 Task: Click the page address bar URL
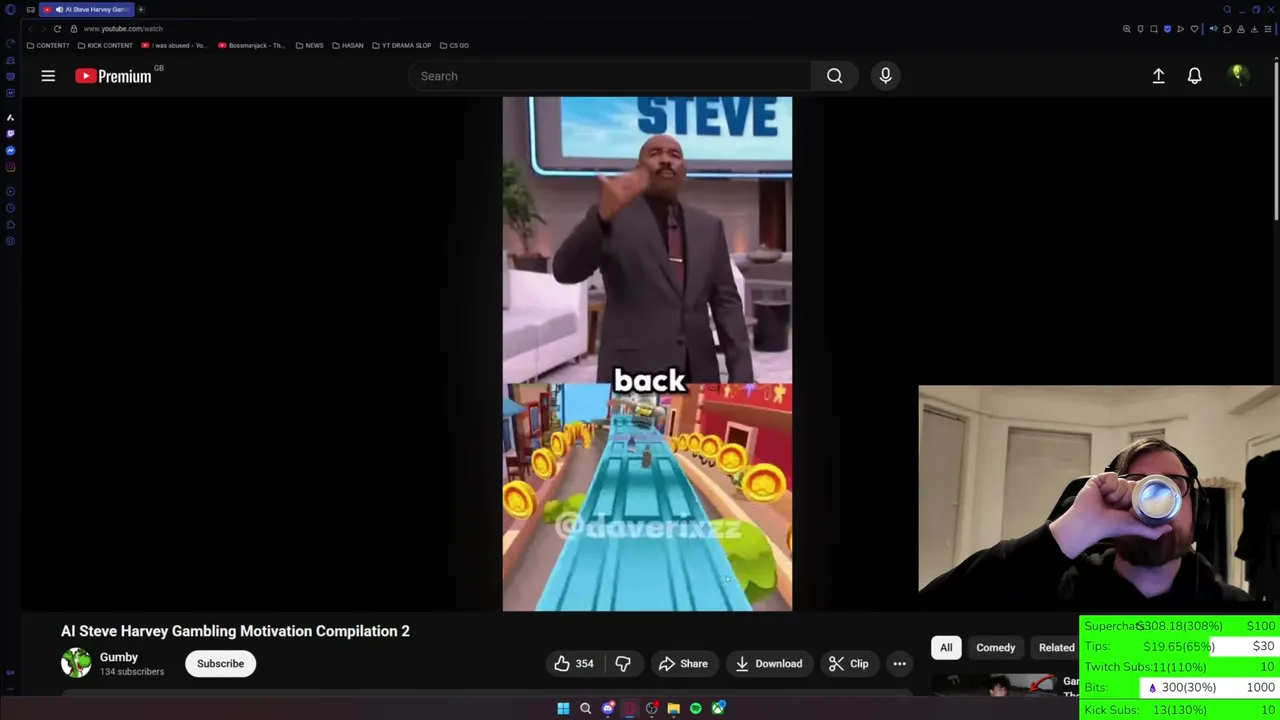pos(123,29)
